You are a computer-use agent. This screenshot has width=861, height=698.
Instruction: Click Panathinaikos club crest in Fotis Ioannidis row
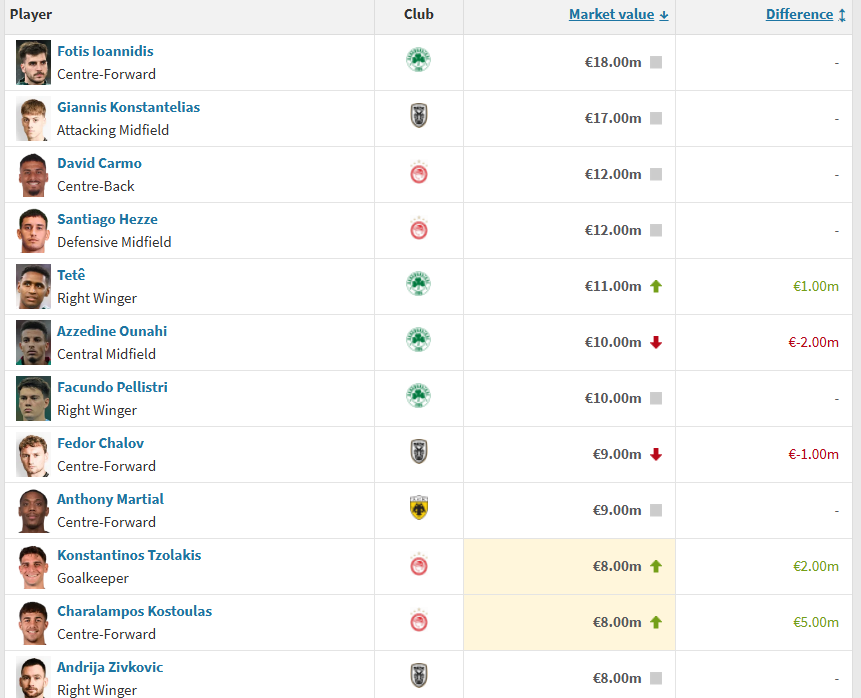[418, 60]
